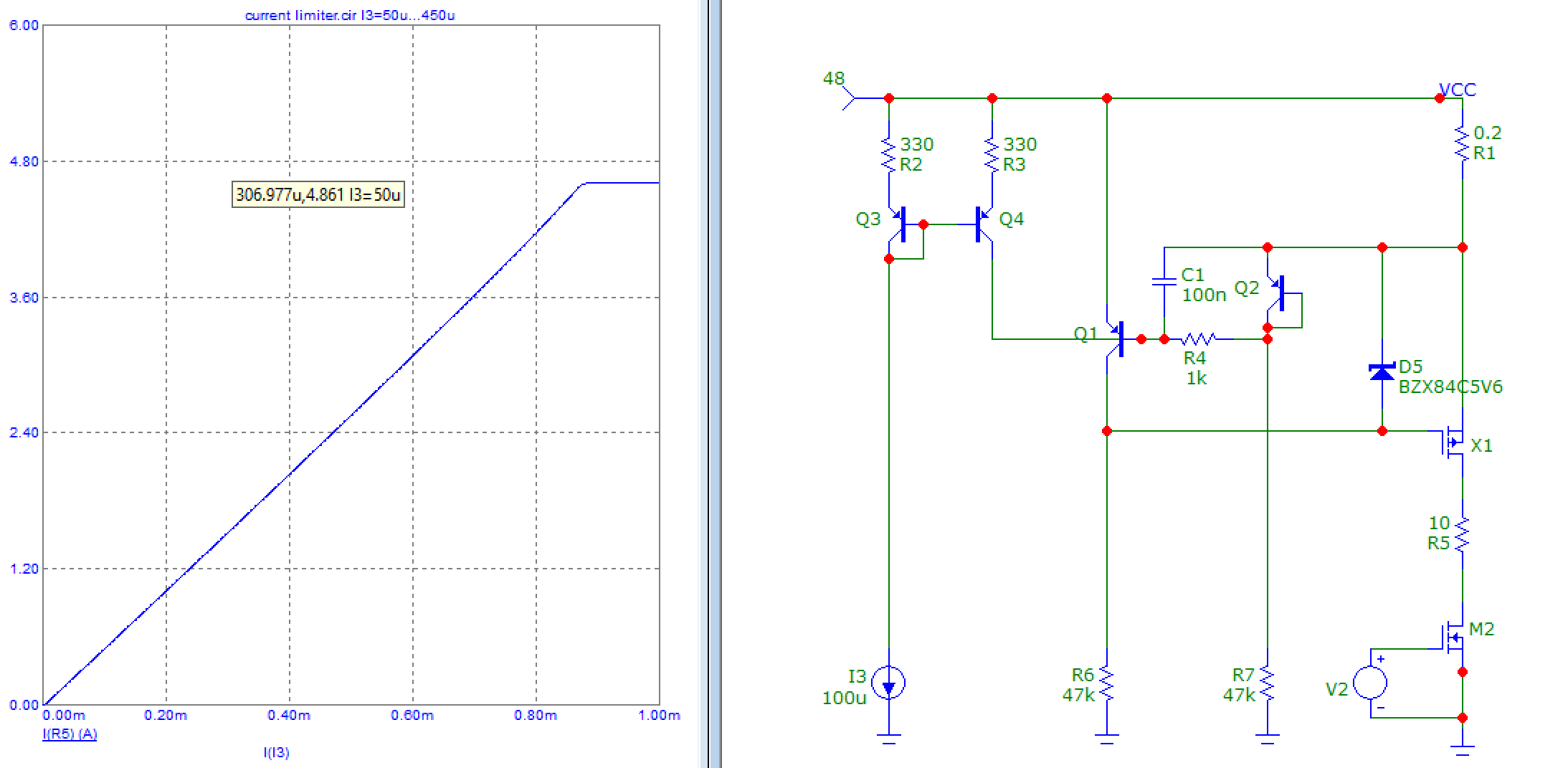The width and height of the screenshot is (1568, 768).
Task: Click the 0.60m x-axis tick label
Action: (x=412, y=715)
